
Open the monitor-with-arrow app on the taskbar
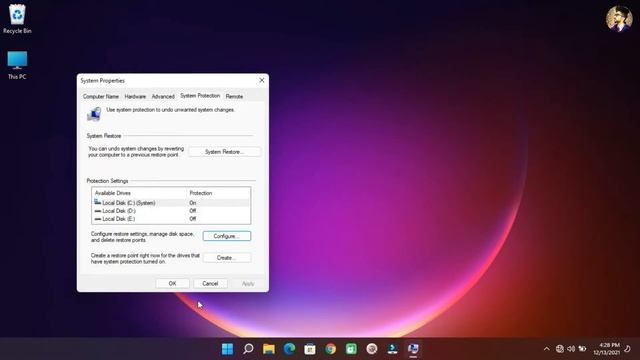[x=392, y=349]
